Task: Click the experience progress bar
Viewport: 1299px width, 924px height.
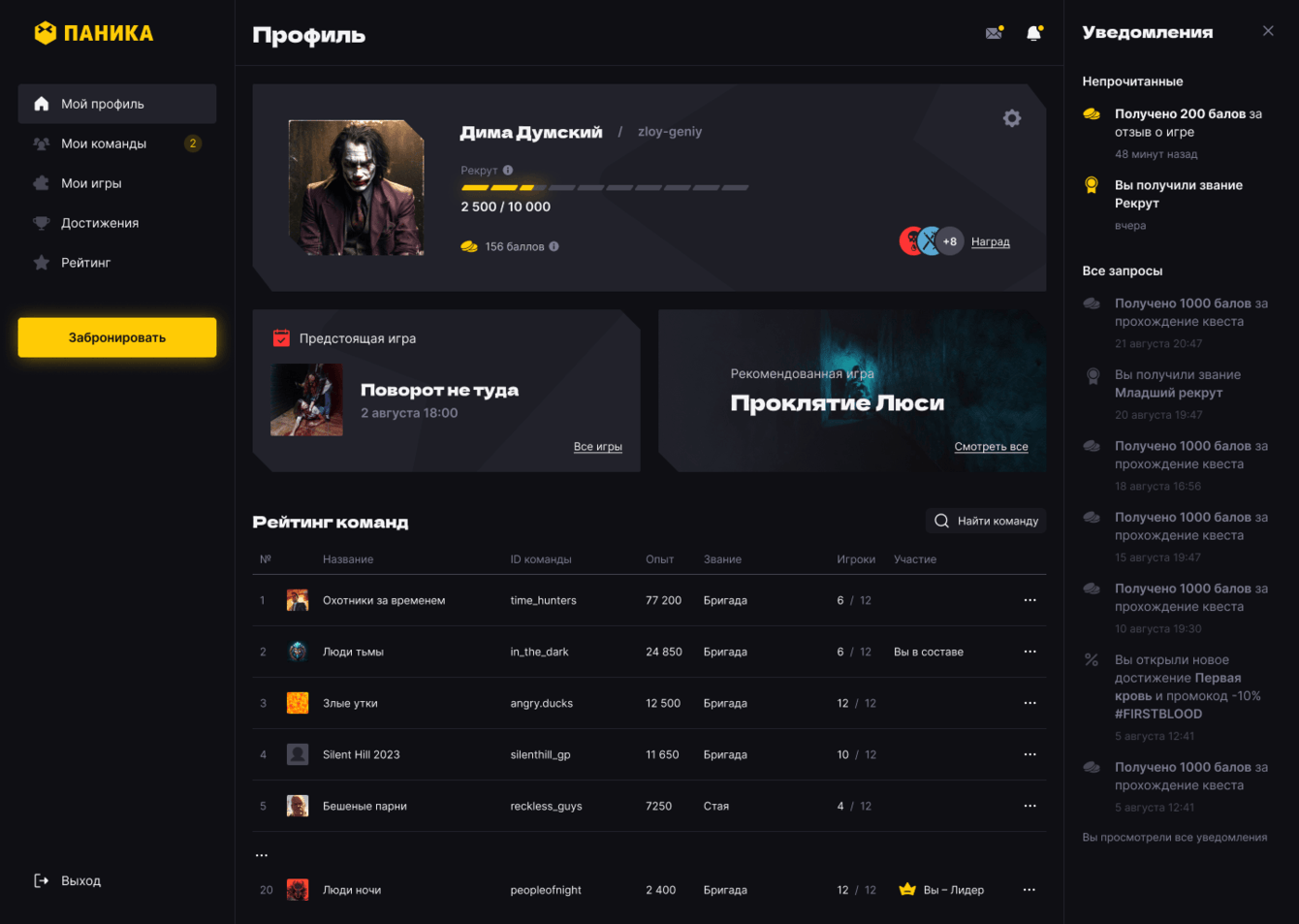Action: click(605, 187)
